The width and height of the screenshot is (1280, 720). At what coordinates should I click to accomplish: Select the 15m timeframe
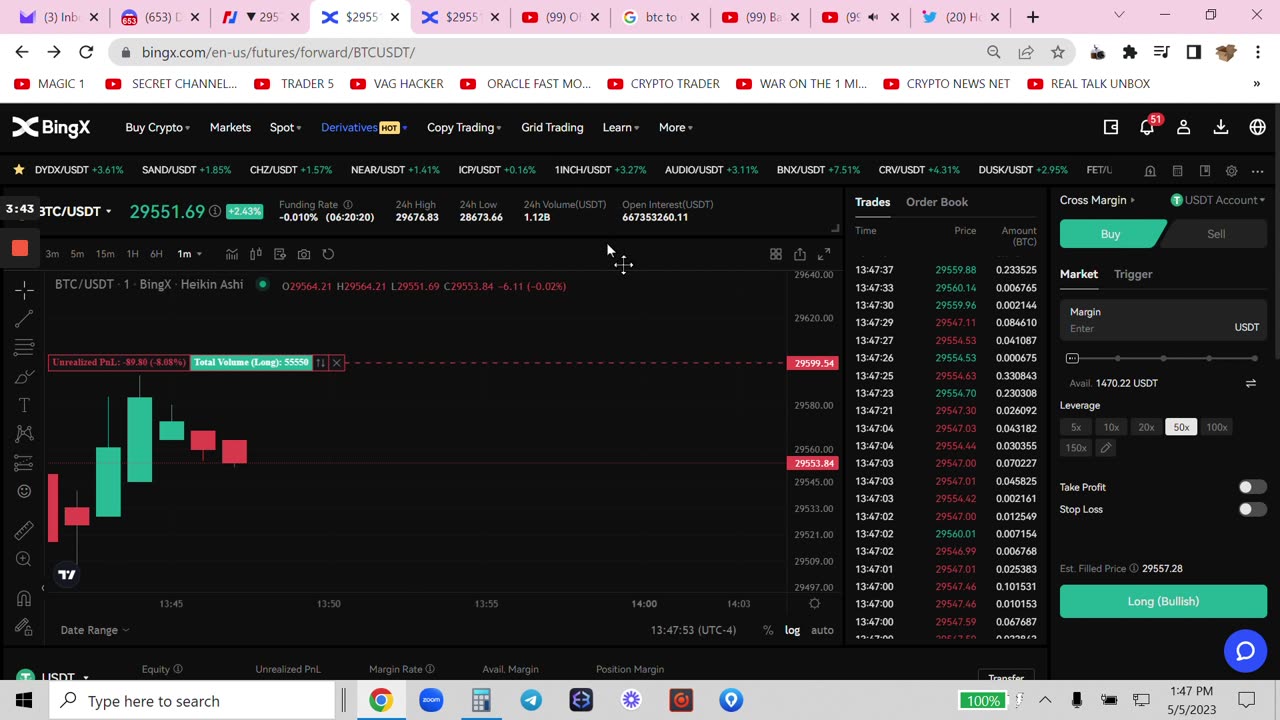[x=105, y=254]
